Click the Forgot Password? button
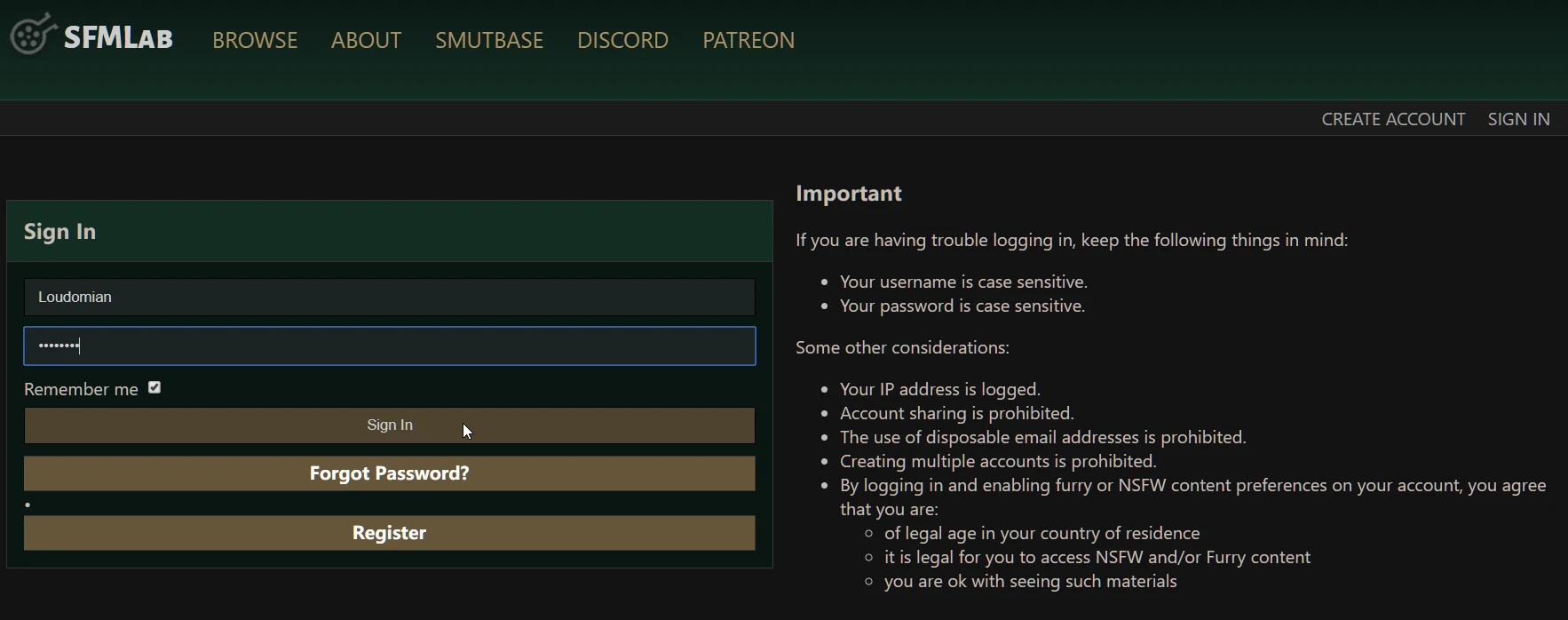Image resolution: width=1568 pixels, height=620 pixels. [390, 473]
